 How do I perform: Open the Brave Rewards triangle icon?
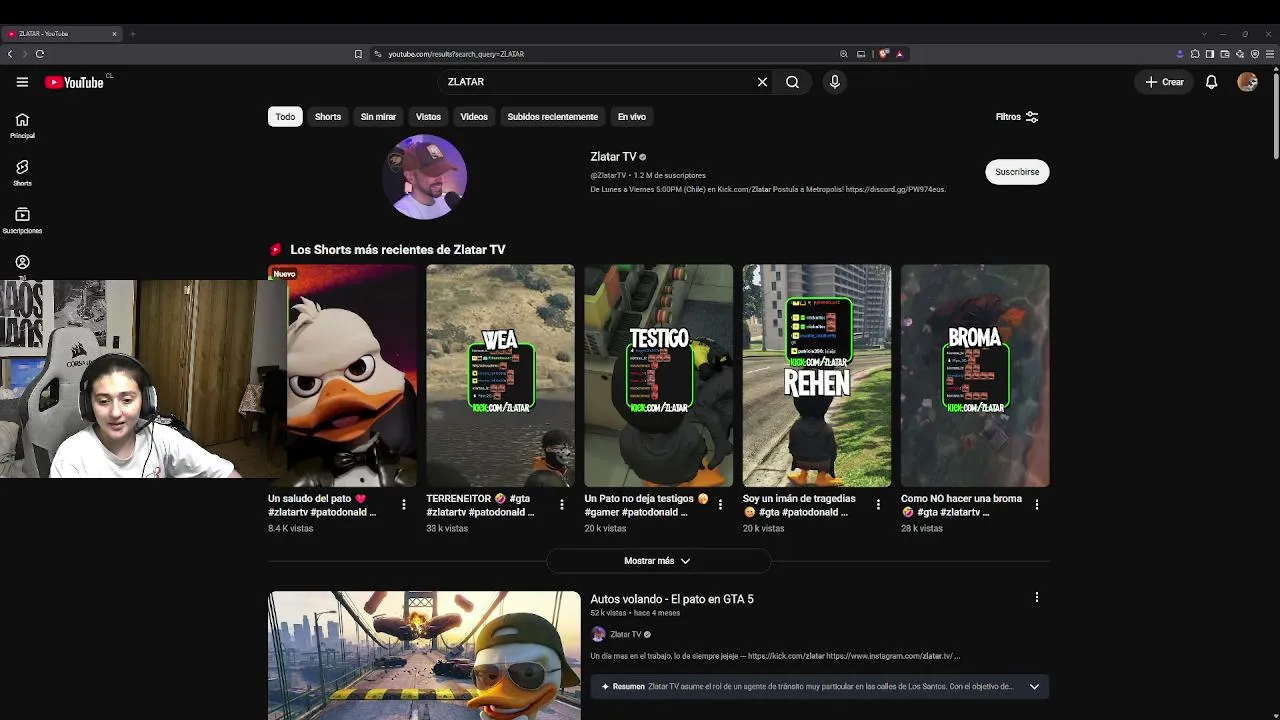pyautogui.click(x=900, y=54)
